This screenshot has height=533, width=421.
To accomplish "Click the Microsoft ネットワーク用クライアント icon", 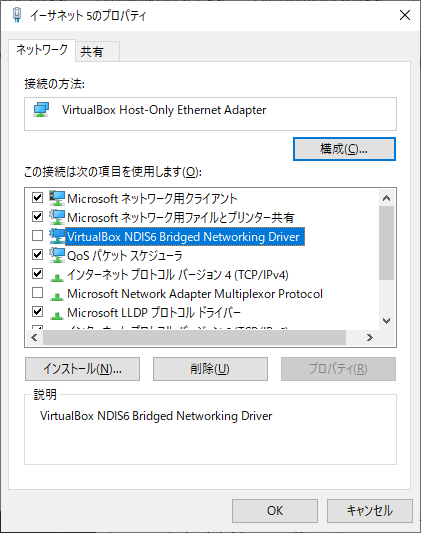I will [57, 198].
